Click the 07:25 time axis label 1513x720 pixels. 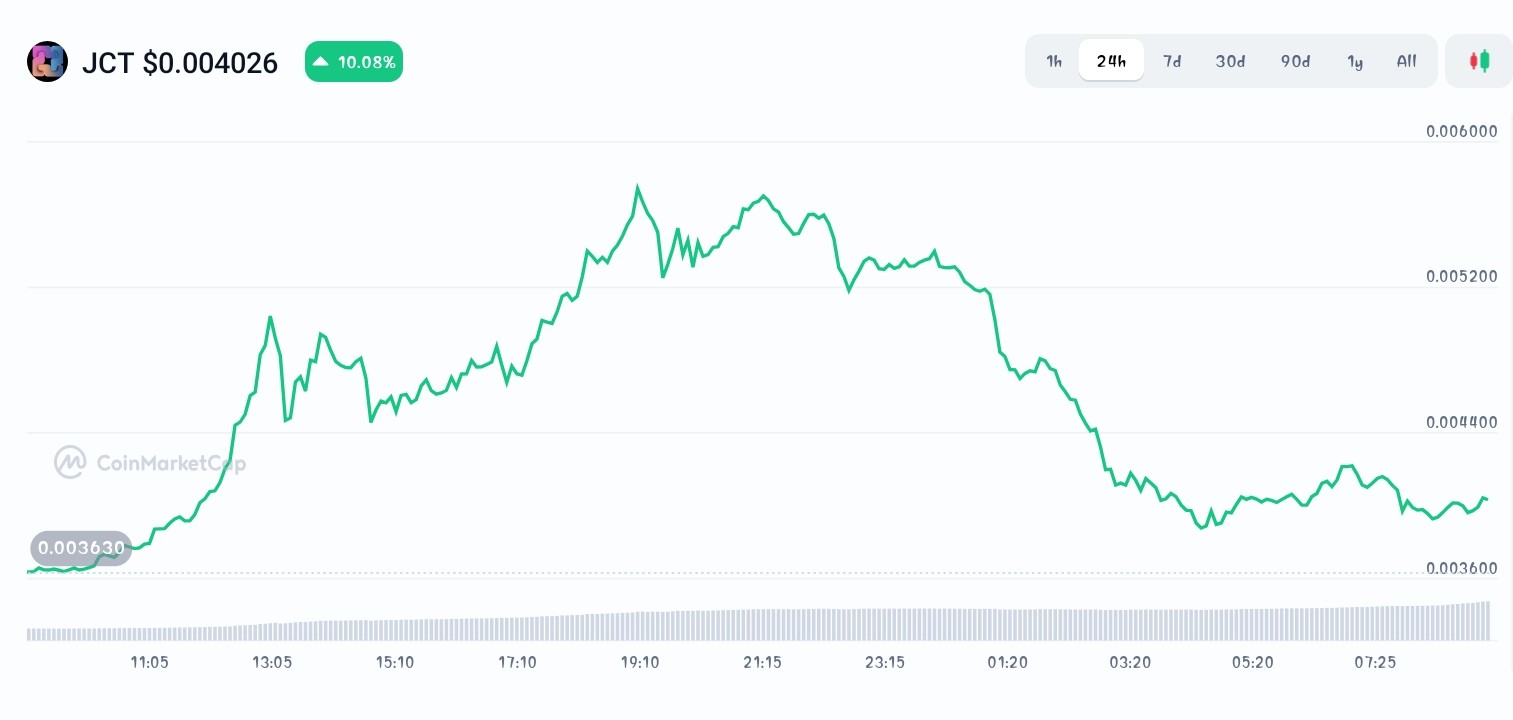coord(1375,662)
